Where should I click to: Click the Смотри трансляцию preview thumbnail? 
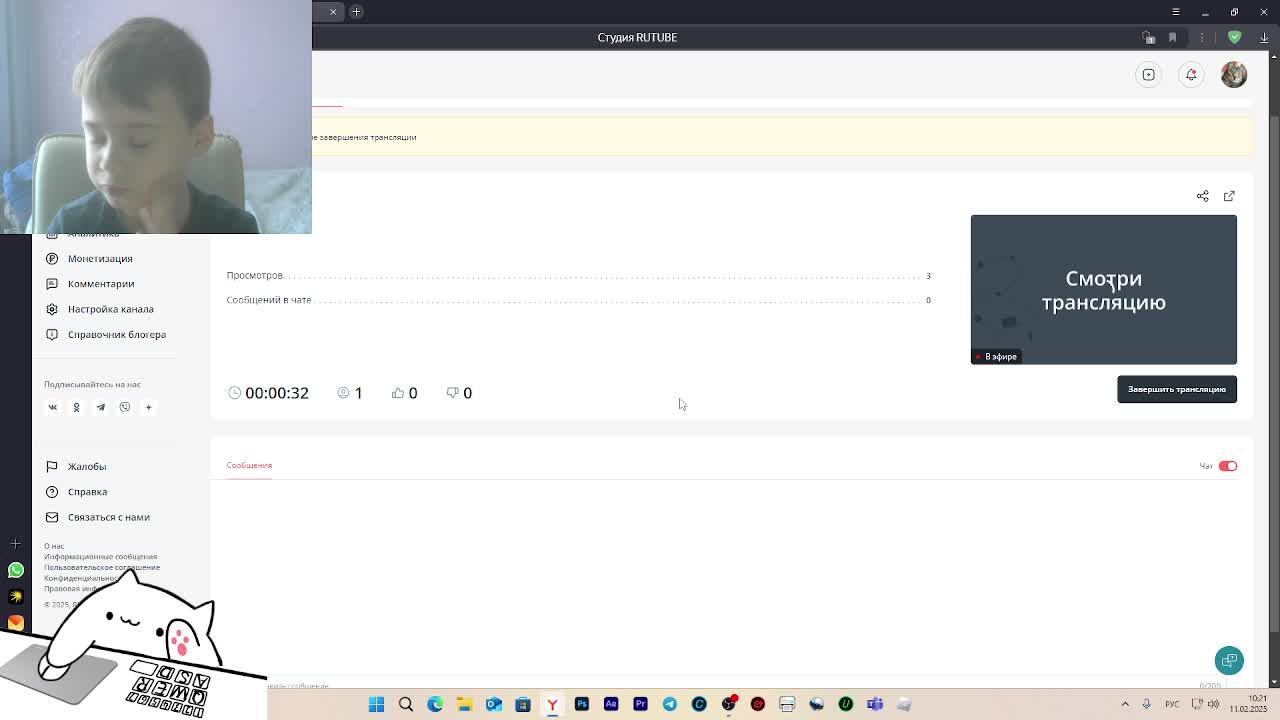(x=1104, y=290)
